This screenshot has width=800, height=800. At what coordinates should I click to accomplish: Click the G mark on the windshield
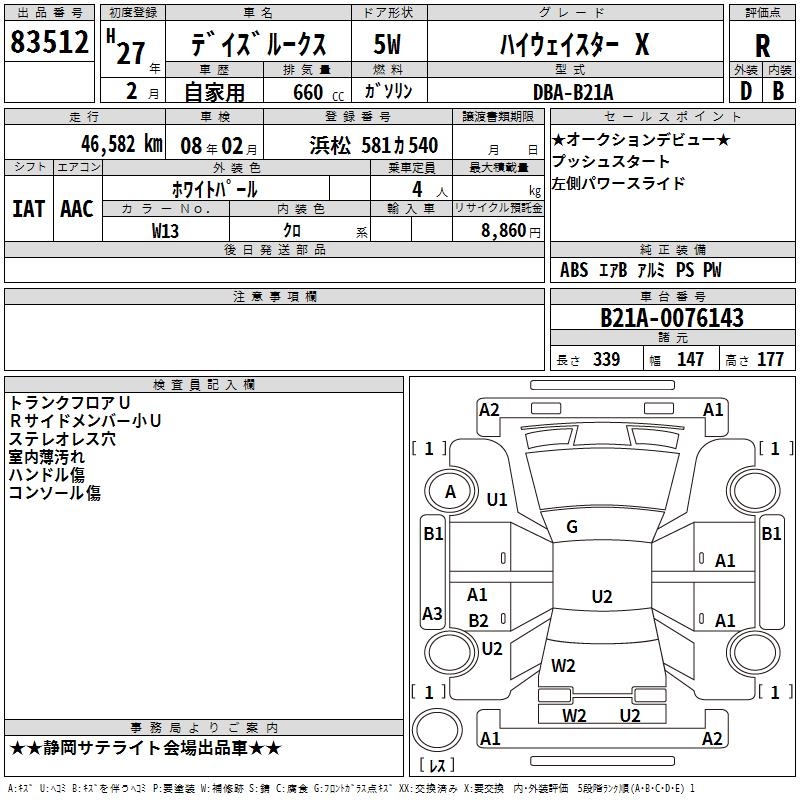[x=572, y=527]
